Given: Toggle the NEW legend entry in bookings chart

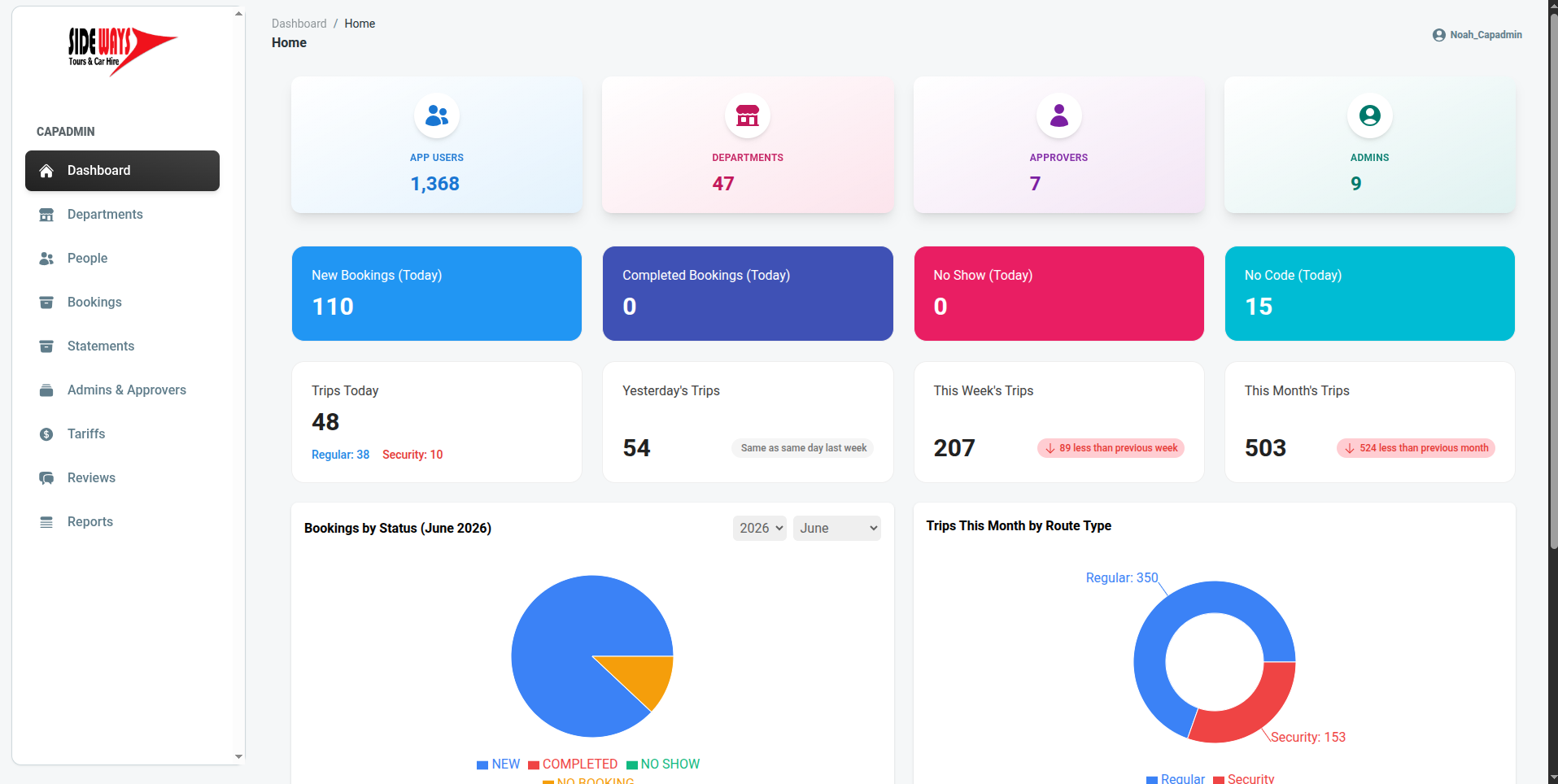Looking at the screenshot, I should (x=498, y=764).
